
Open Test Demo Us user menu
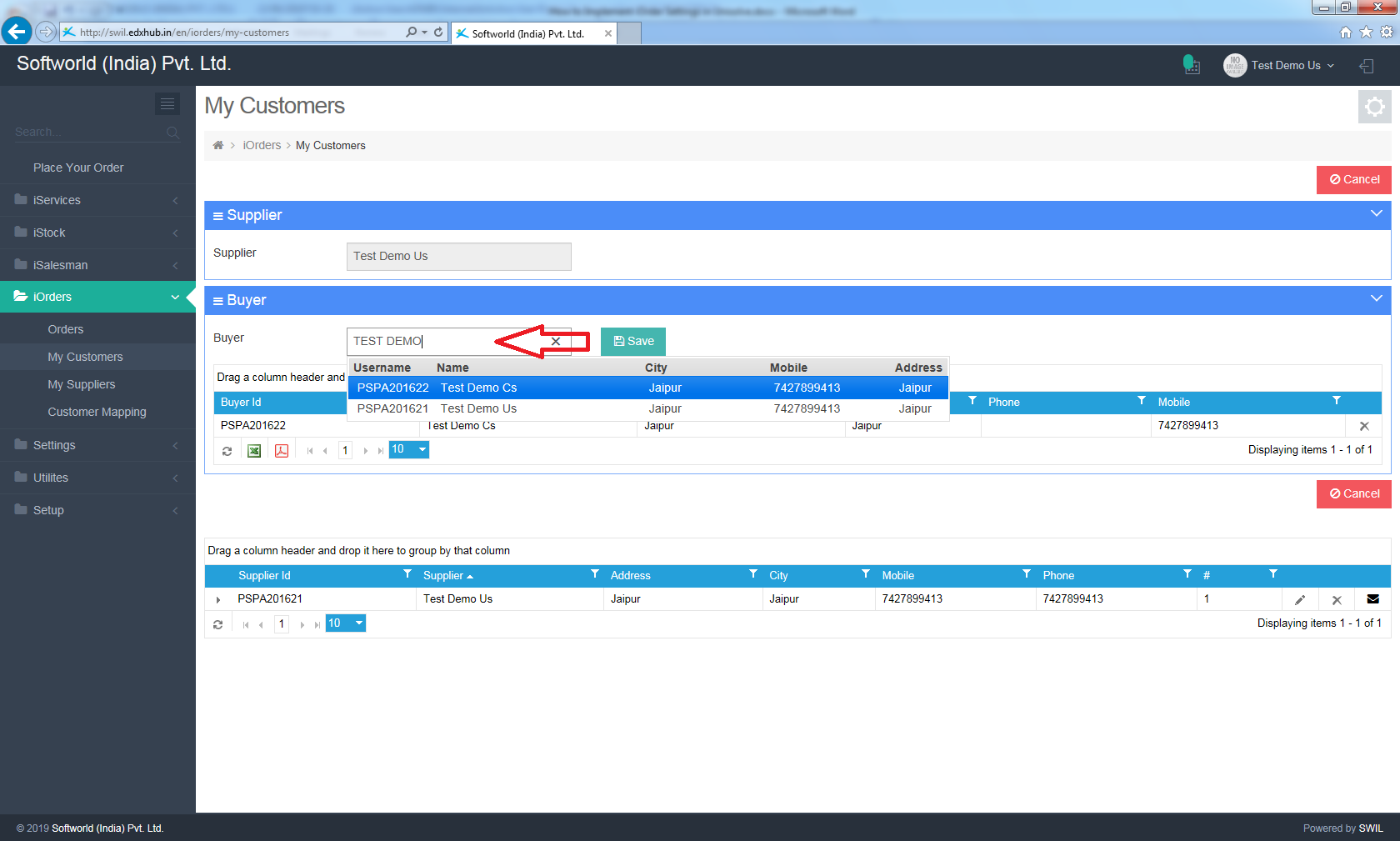pyautogui.click(x=1279, y=65)
